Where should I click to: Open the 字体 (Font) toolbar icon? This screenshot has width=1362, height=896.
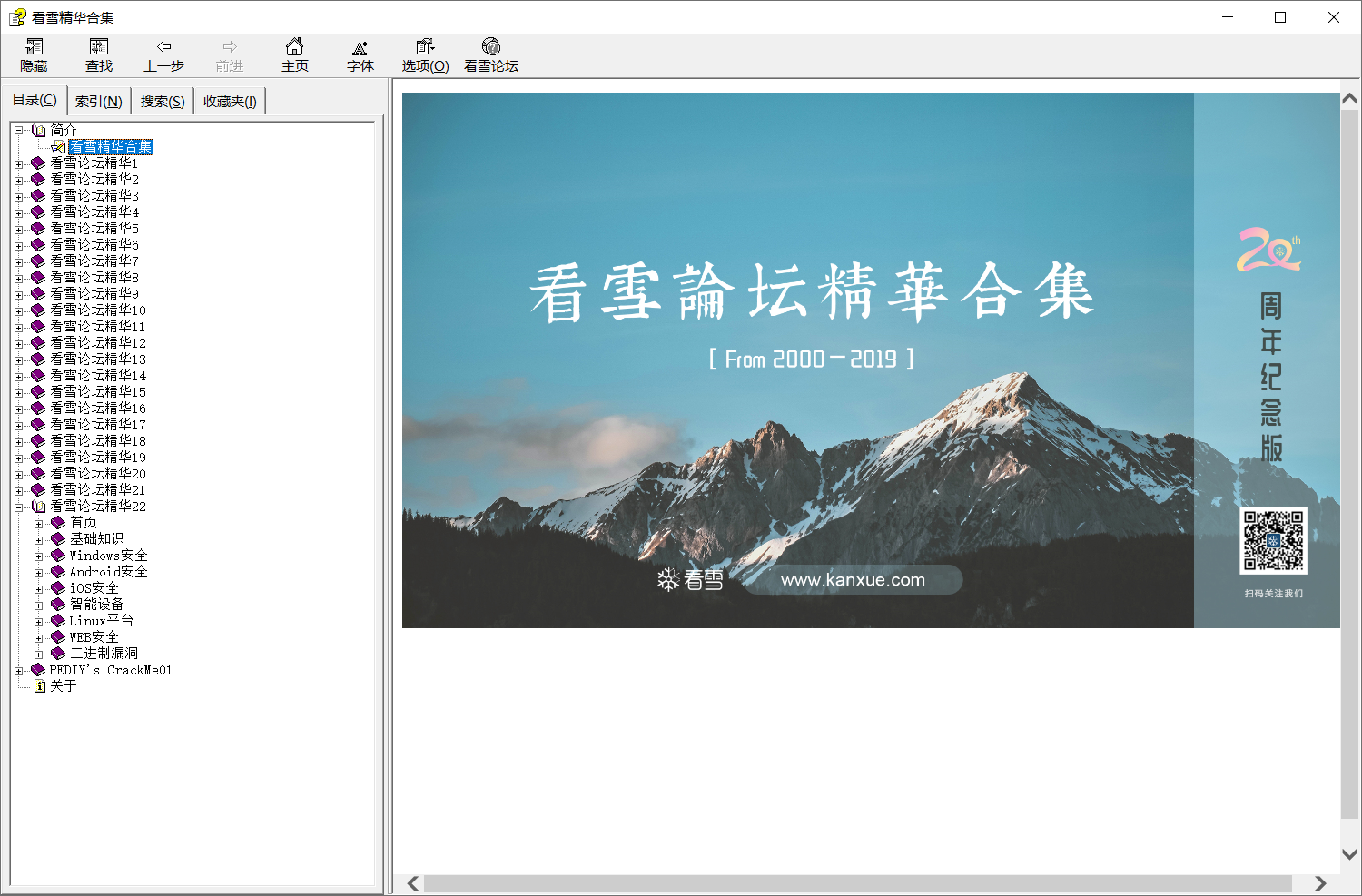[x=360, y=46]
